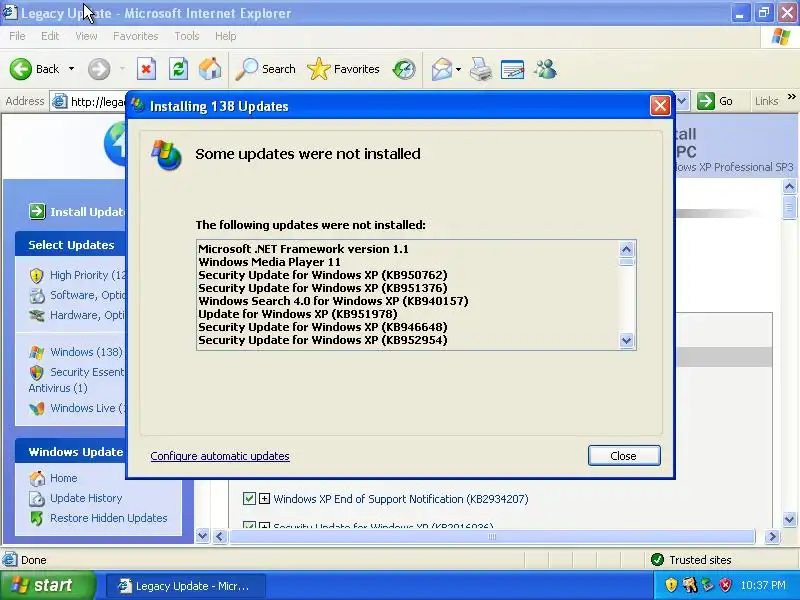
Task: Click horizontal scrollbar right arrow
Action: click(772, 536)
